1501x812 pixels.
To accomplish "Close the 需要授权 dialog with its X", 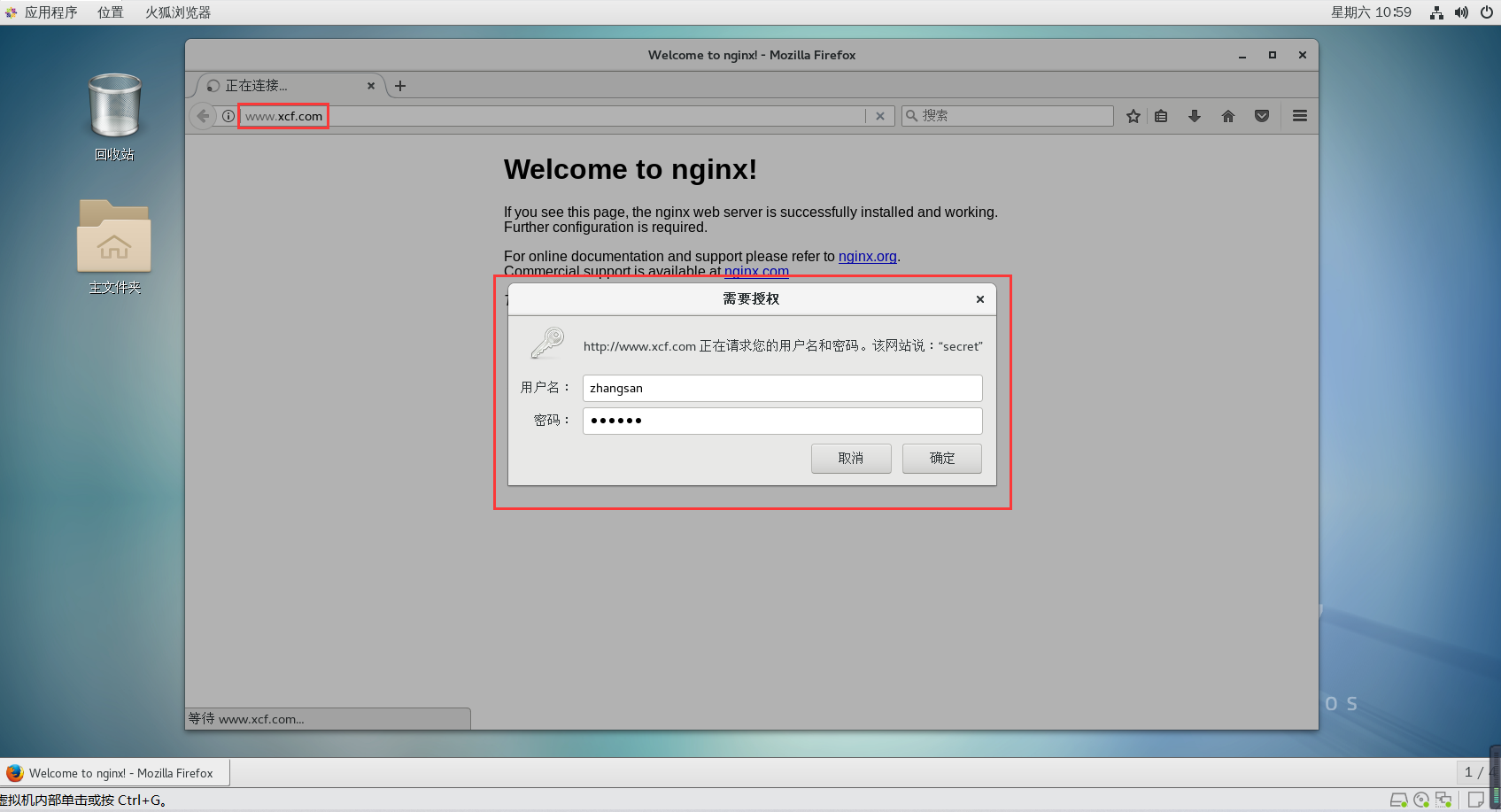I will [x=980, y=299].
